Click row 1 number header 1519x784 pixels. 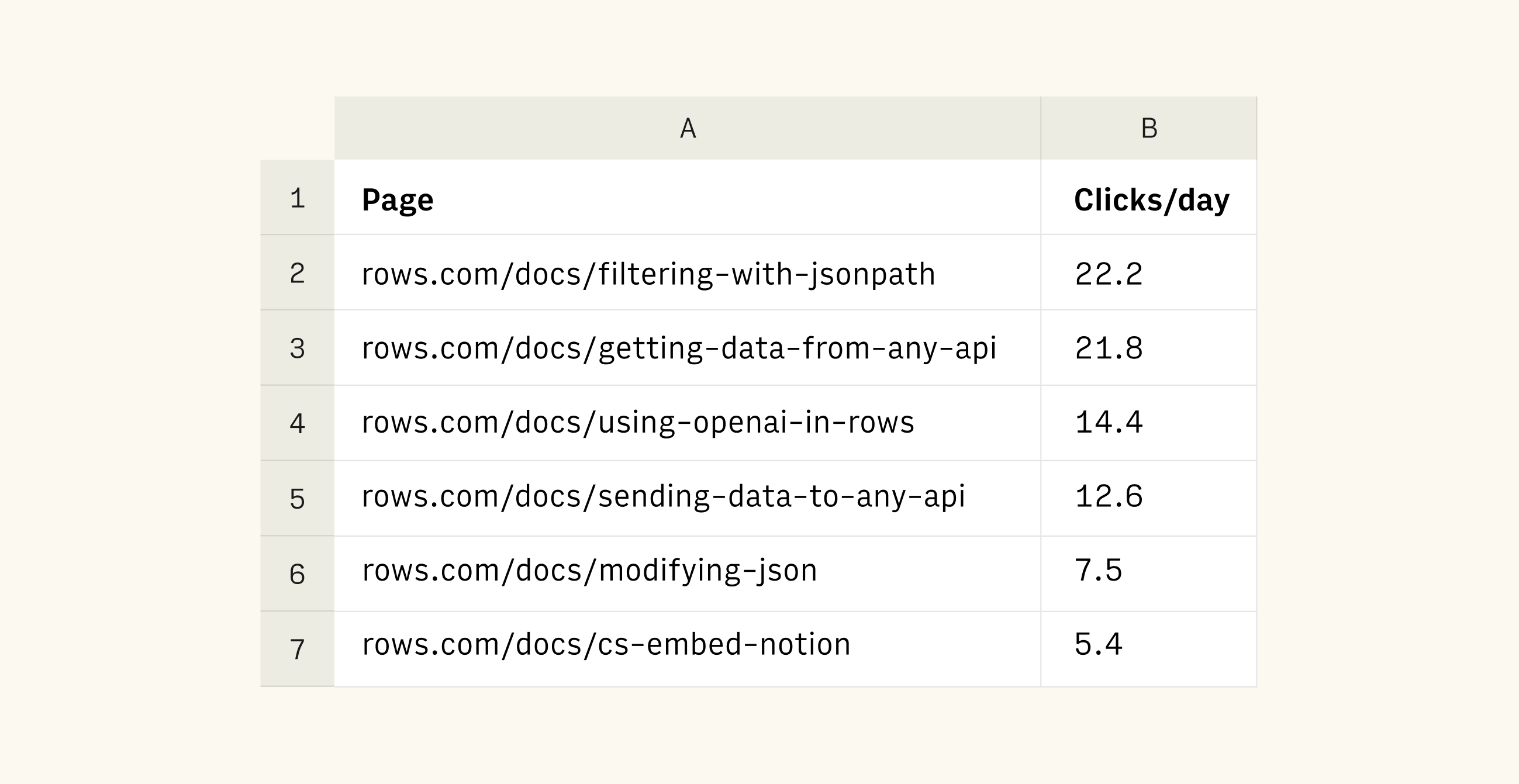click(x=297, y=198)
